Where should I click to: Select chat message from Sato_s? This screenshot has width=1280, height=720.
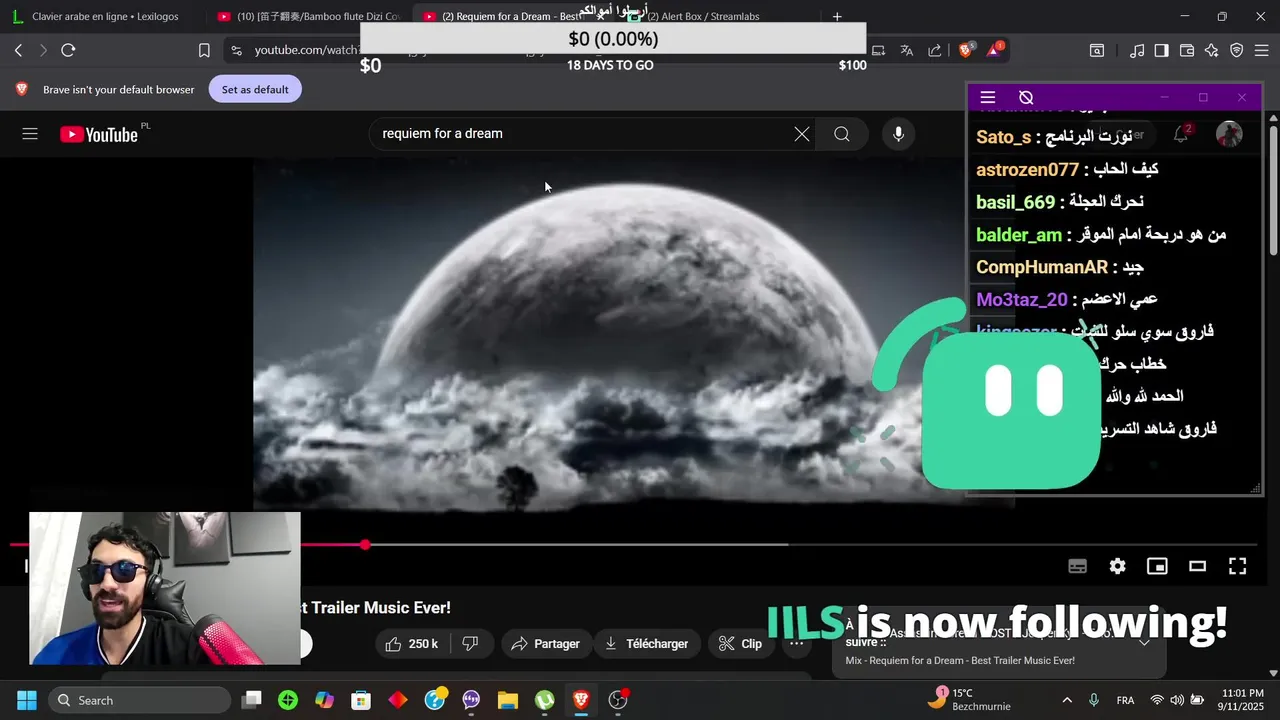point(1054,136)
